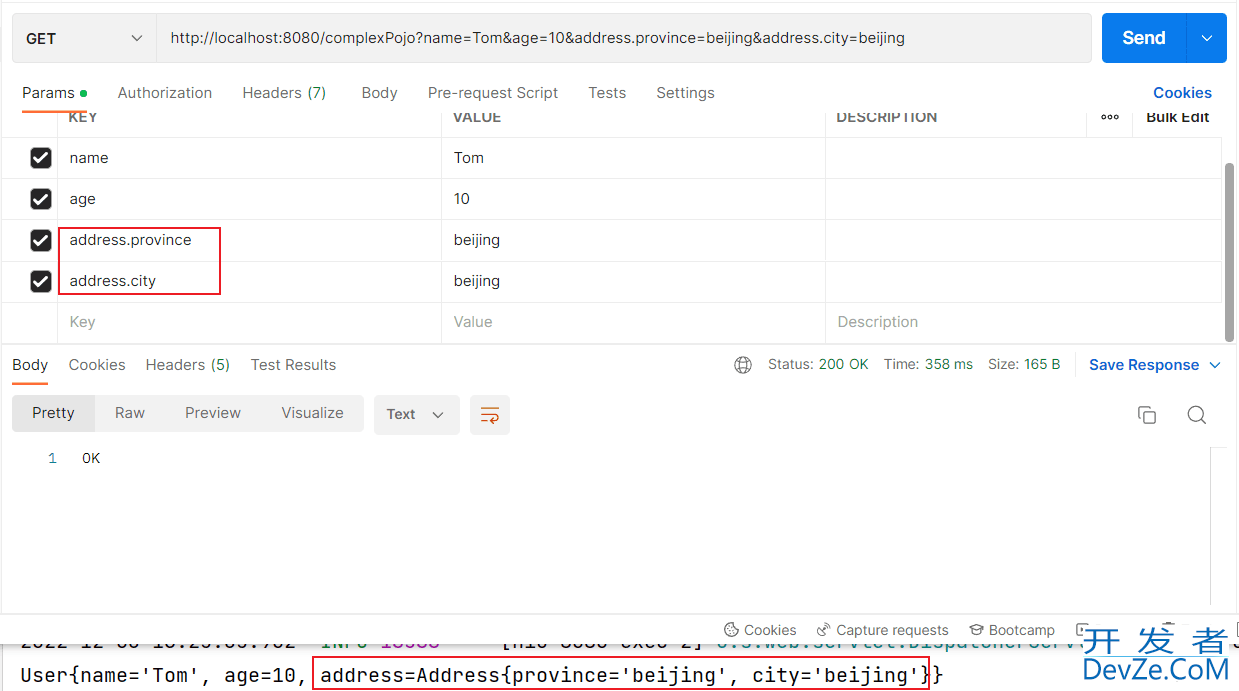Viewport: 1239px width, 691px height.
Task: Click Capture requests in the status bar
Action: click(x=883, y=630)
